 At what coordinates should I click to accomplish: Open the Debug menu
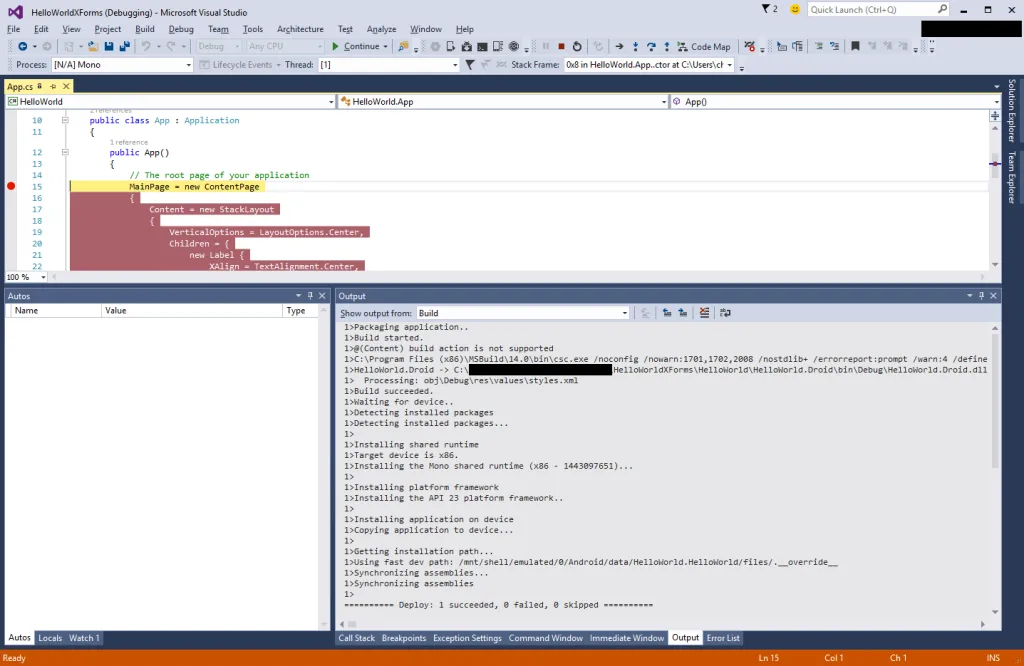pyautogui.click(x=181, y=29)
